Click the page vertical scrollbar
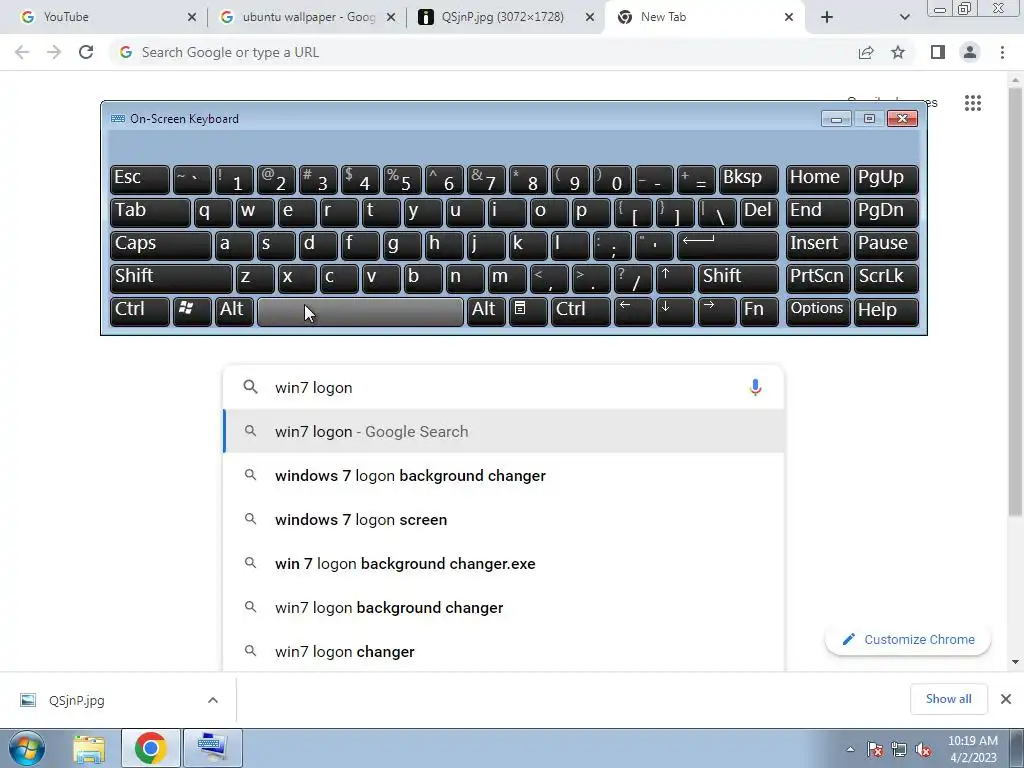This screenshot has width=1024, height=768. point(1015,300)
